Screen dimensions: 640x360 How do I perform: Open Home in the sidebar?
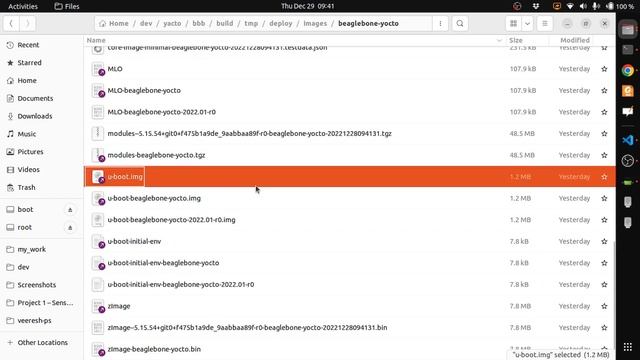point(42,80)
